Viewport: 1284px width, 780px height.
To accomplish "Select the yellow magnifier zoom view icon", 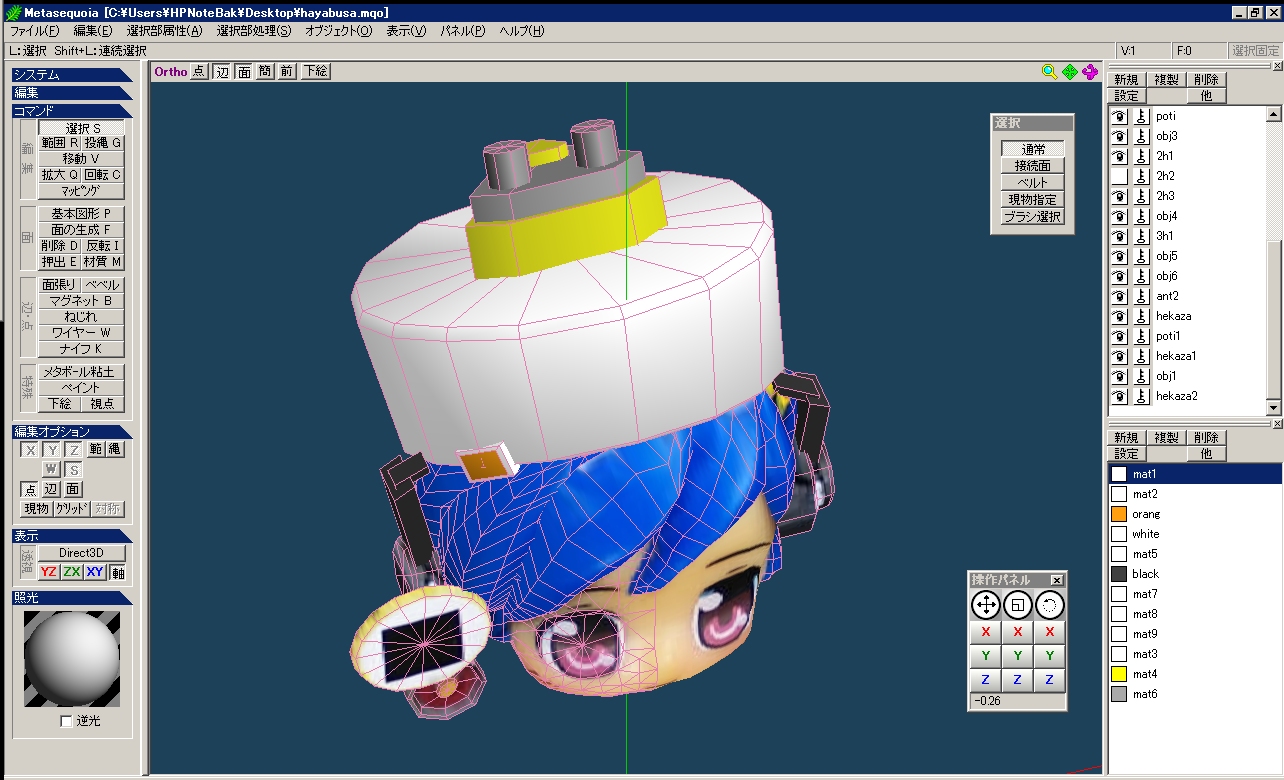I will [1049, 71].
